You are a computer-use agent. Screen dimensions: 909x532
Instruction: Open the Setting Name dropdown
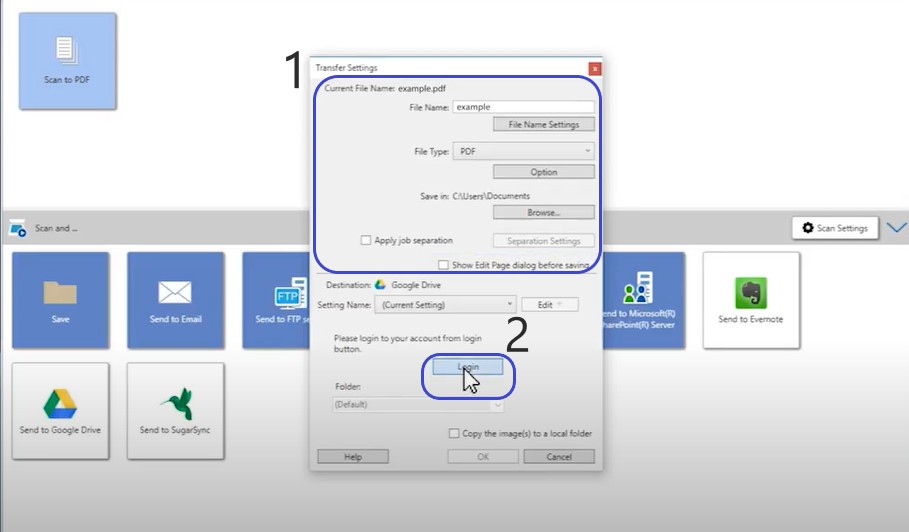pos(445,304)
